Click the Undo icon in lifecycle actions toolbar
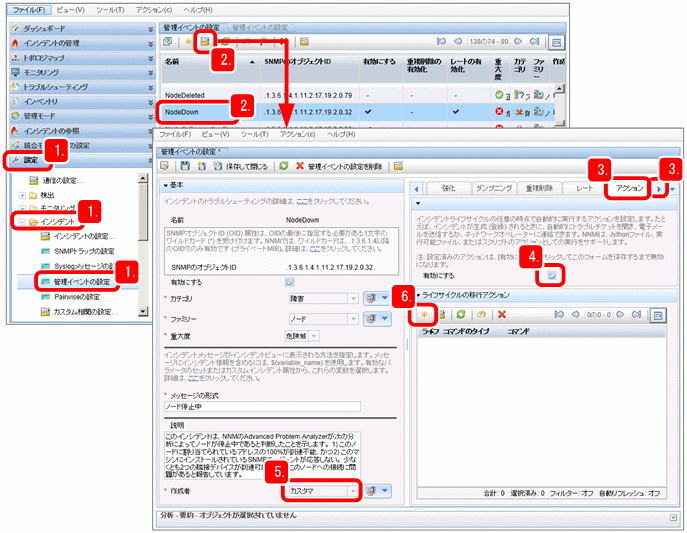 482,314
